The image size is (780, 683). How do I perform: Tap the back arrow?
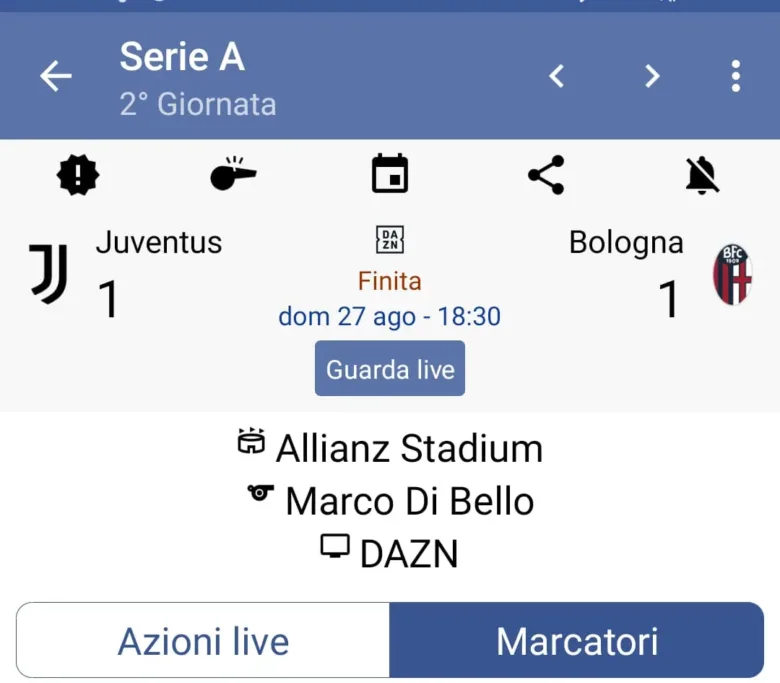56,77
